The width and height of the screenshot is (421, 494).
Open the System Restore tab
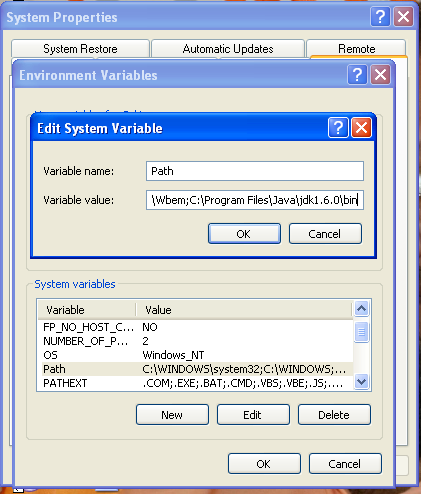[x=80, y=49]
